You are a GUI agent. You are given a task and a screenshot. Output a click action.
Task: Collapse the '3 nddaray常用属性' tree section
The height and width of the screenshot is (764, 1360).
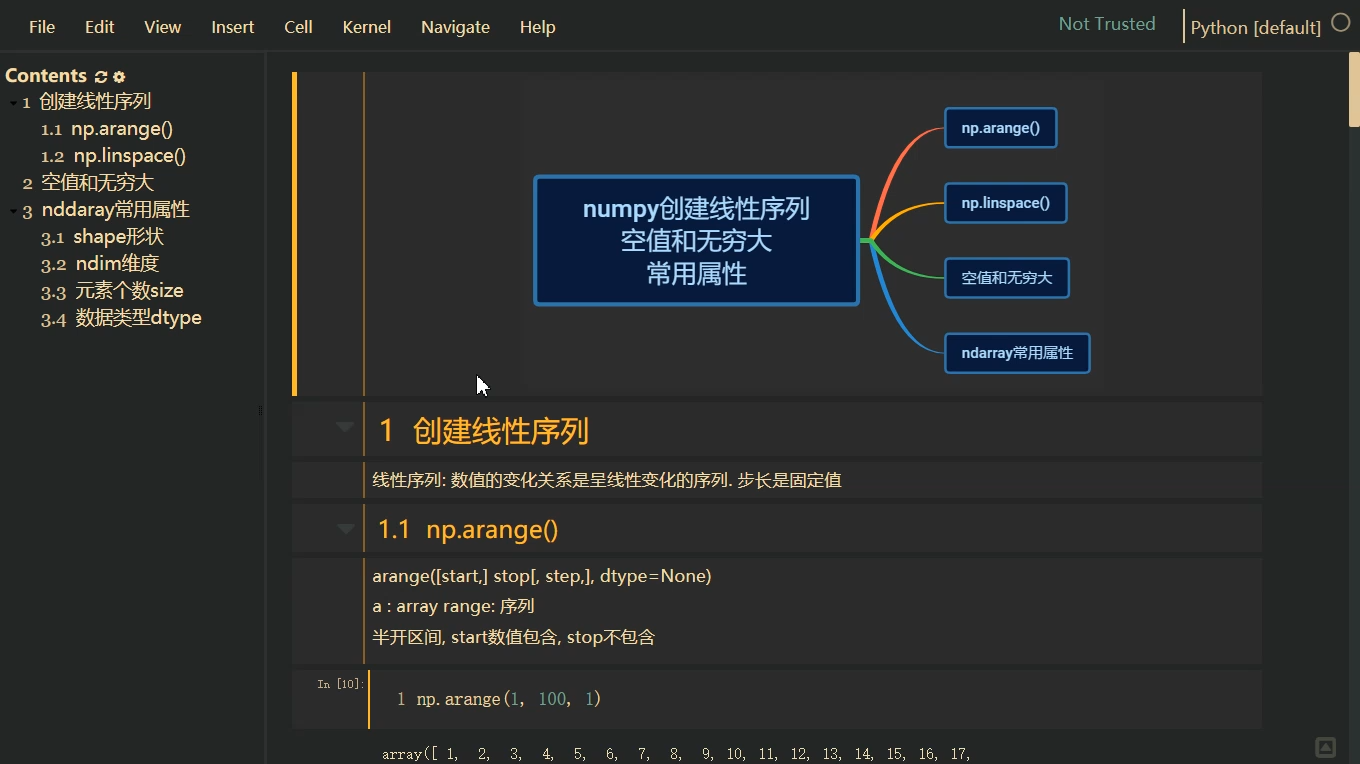(x=13, y=211)
